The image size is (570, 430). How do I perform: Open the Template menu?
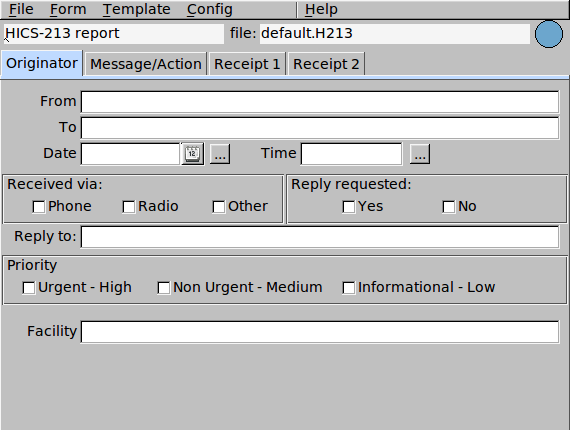point(136,9)
